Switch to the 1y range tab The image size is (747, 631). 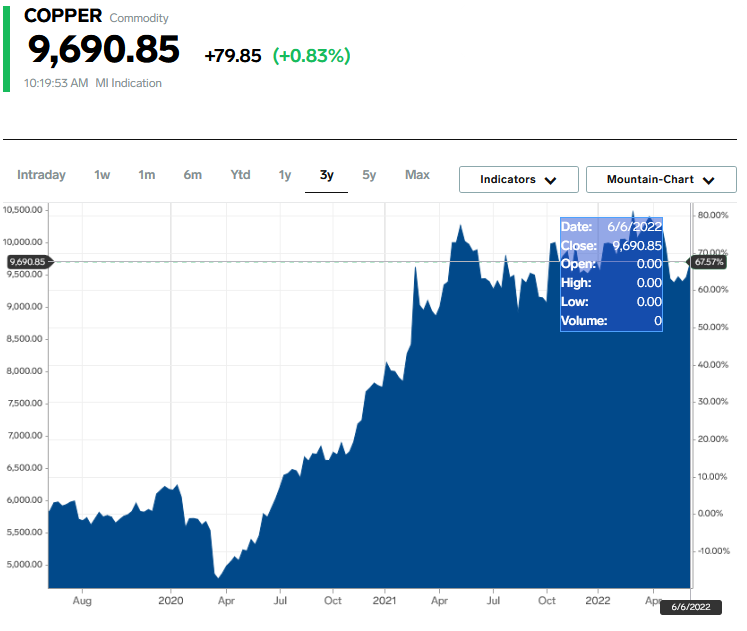(285, 175)
